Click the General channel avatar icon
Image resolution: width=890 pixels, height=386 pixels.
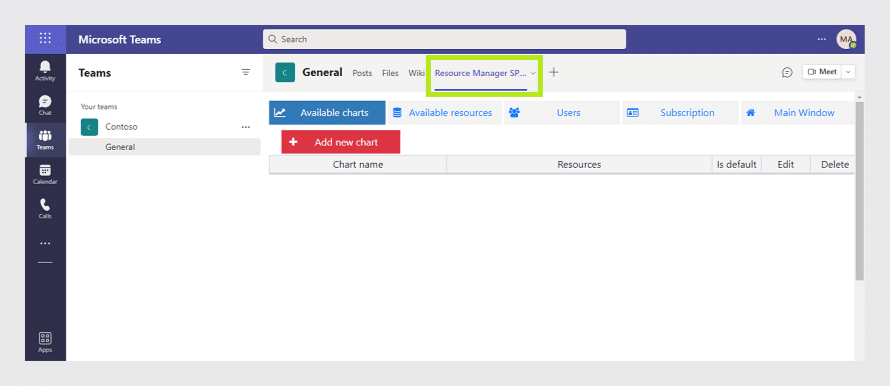285,73
